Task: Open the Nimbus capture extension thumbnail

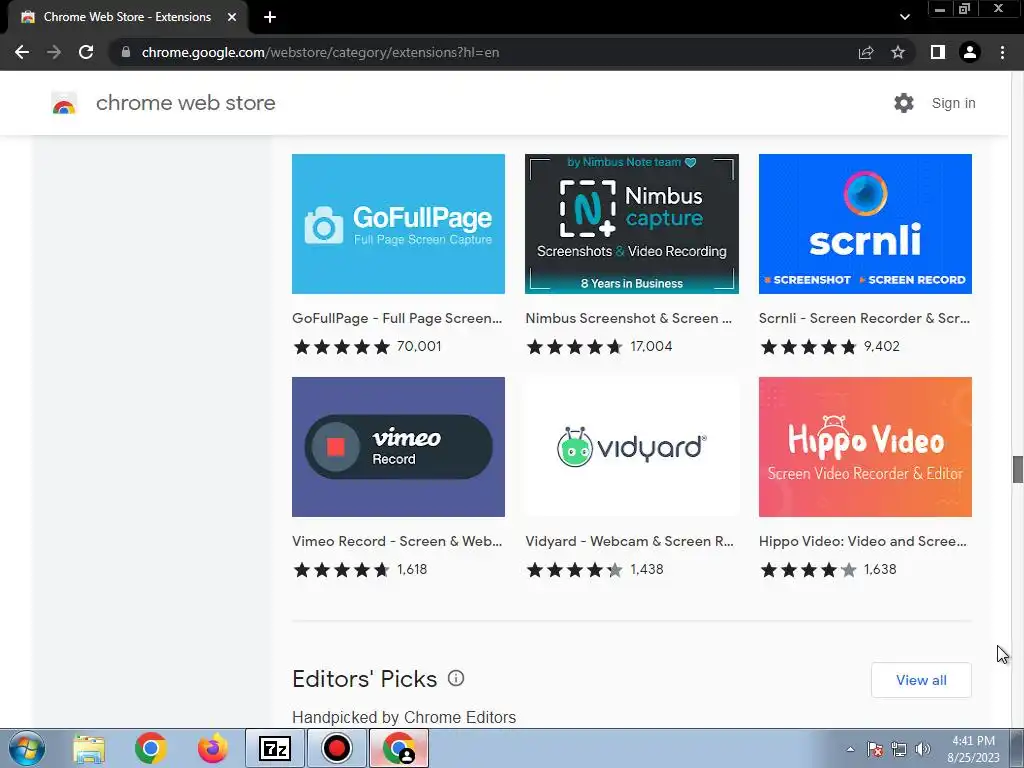Action: [x=632, y=224]
